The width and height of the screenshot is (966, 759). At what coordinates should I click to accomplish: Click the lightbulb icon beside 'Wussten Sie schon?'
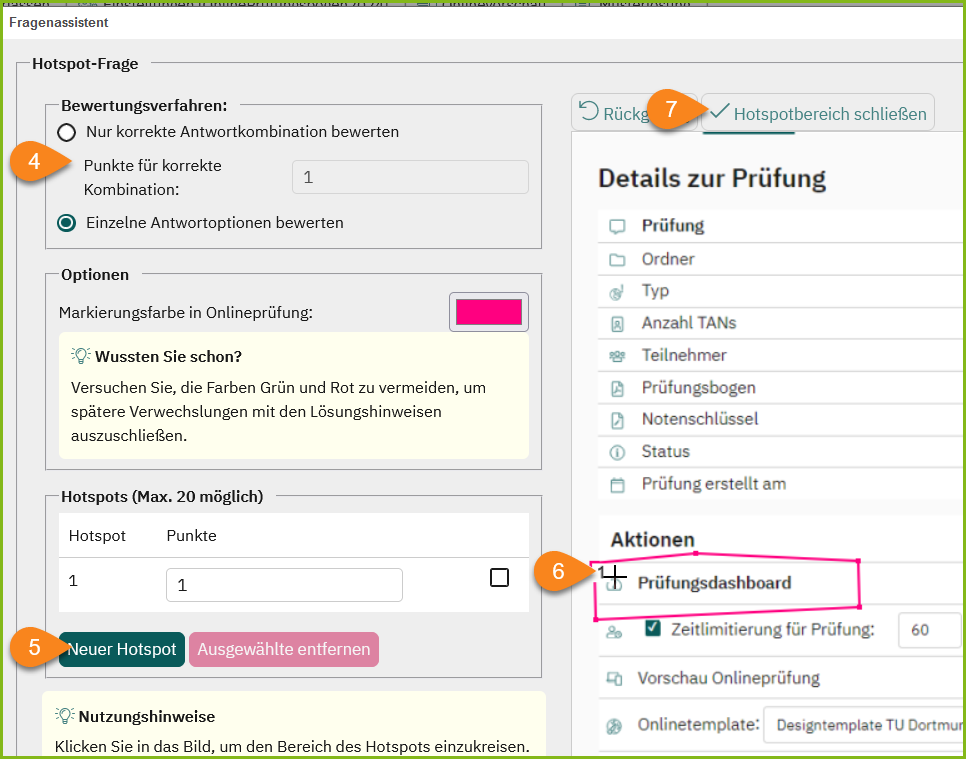pos(81,356)
